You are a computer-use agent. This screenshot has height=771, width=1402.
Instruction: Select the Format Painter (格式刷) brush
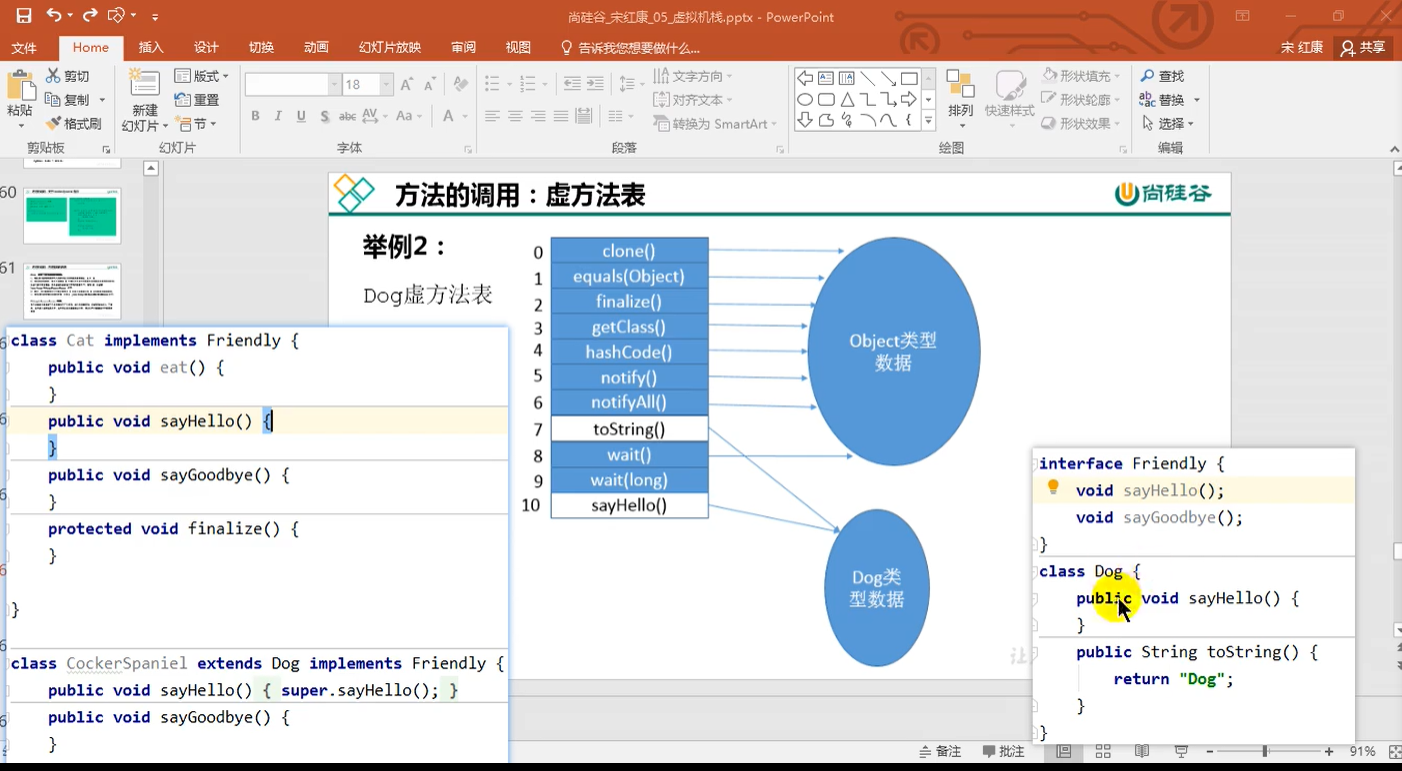click(x=53, y=124)
